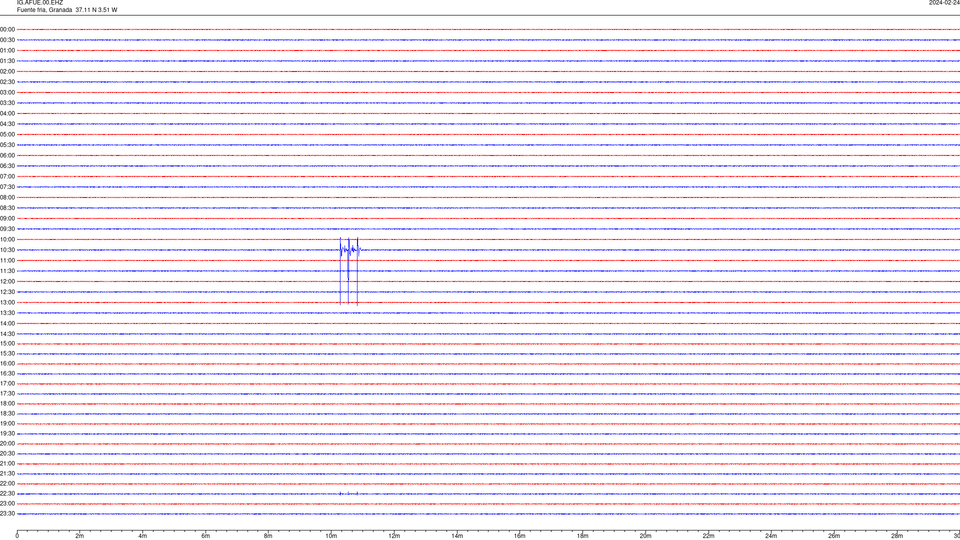
Task: Select the 08:30 trace time label
Action: tap(7, 208)
